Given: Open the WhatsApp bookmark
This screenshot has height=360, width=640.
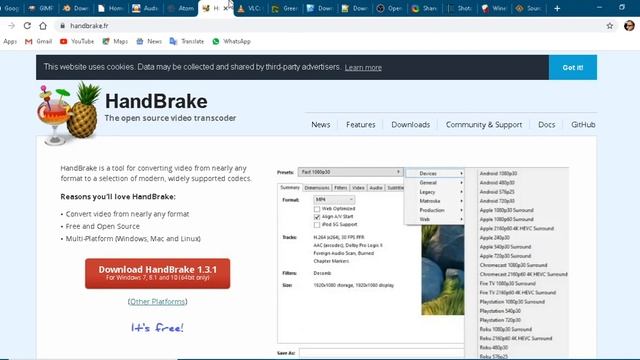Looking at the screenshot, I should (x=231, y=41).
